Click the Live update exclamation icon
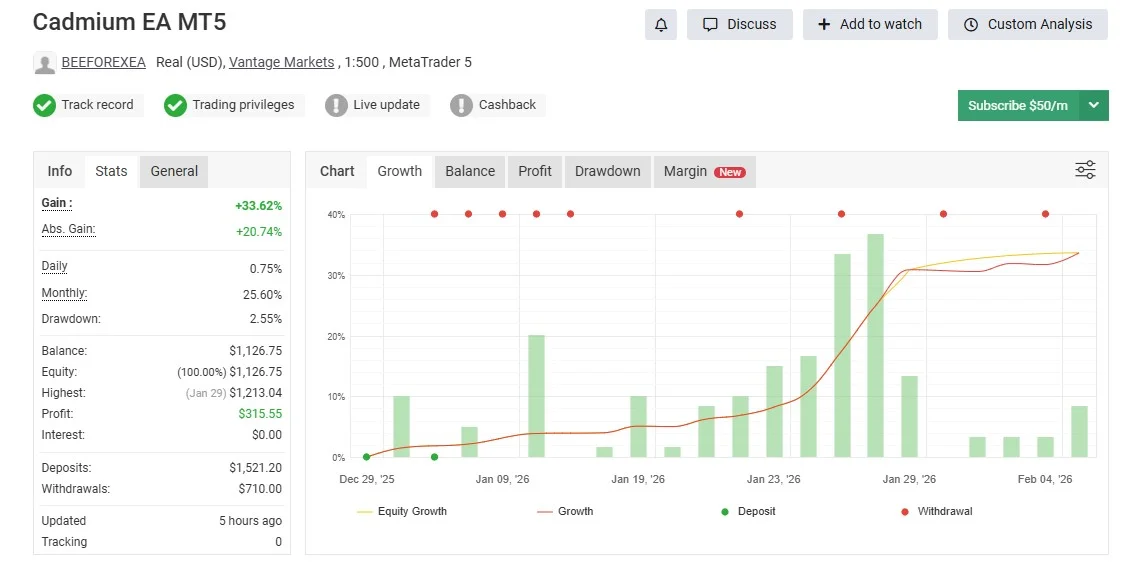Screen dimensions: 1140x566 pyautogui.click(x=336, y=105)
